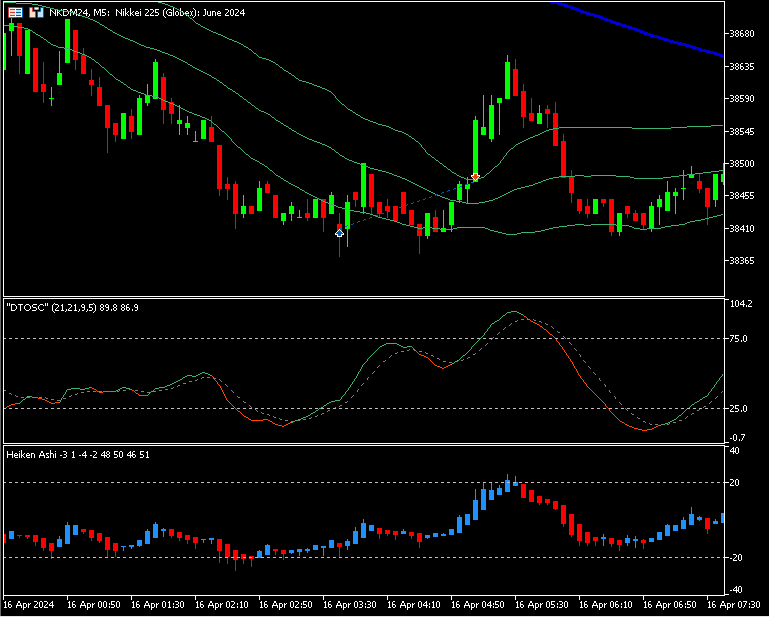Click the NKDM24, M5 chart title text
Image resolution: width=769 pixels, height=617 pixels.
[147, 13]
